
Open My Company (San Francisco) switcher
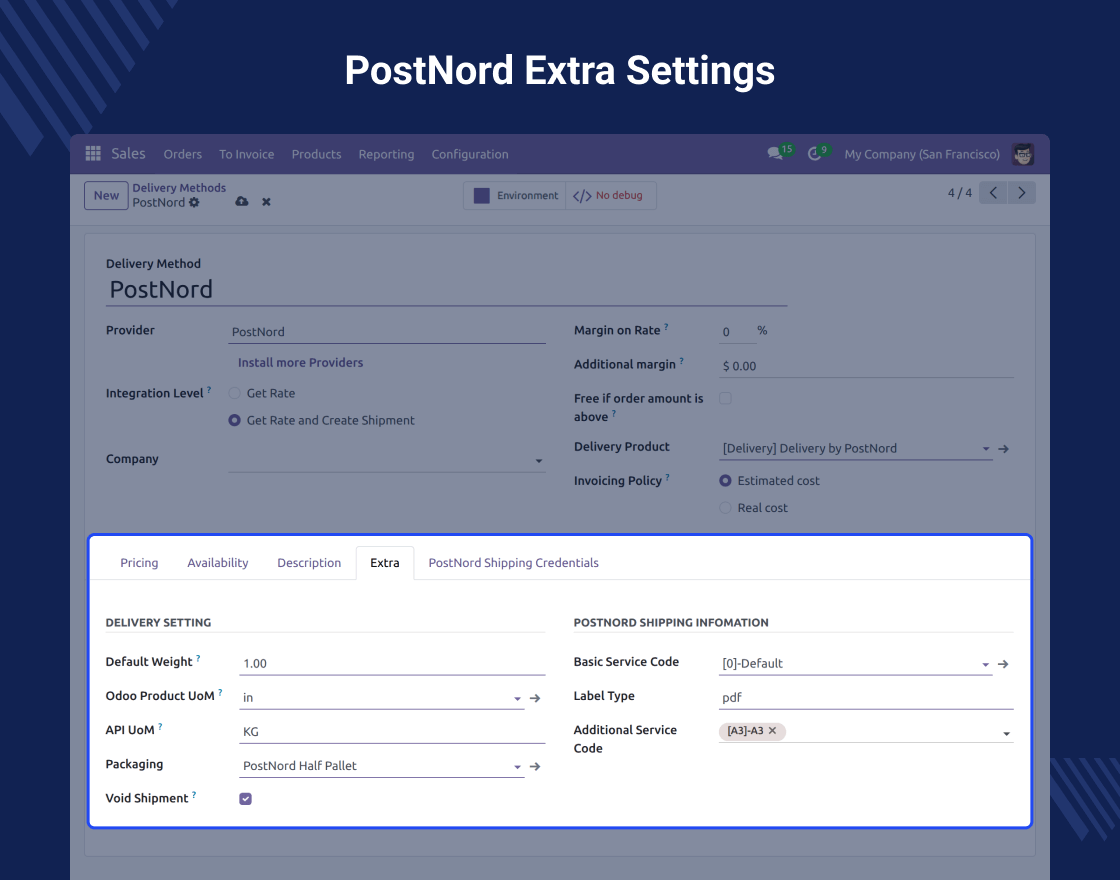(922, 154)
